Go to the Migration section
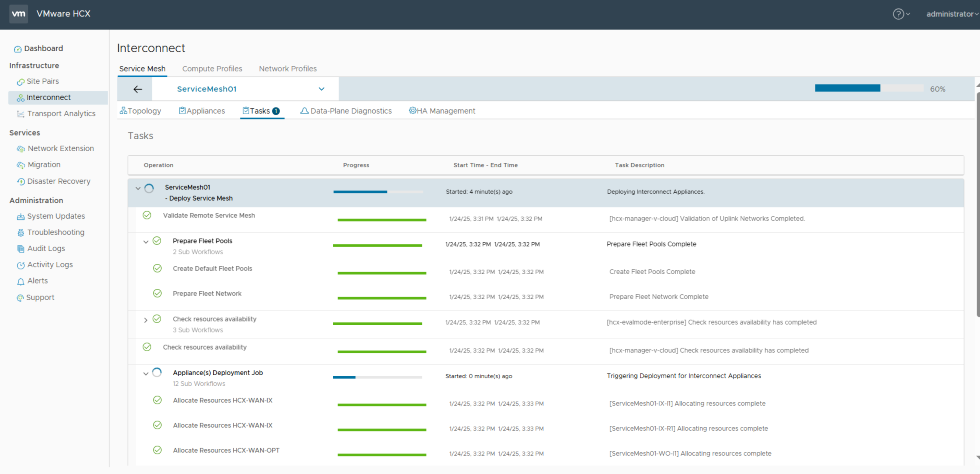Screen dimensions: 980x474 coord(43,165)
